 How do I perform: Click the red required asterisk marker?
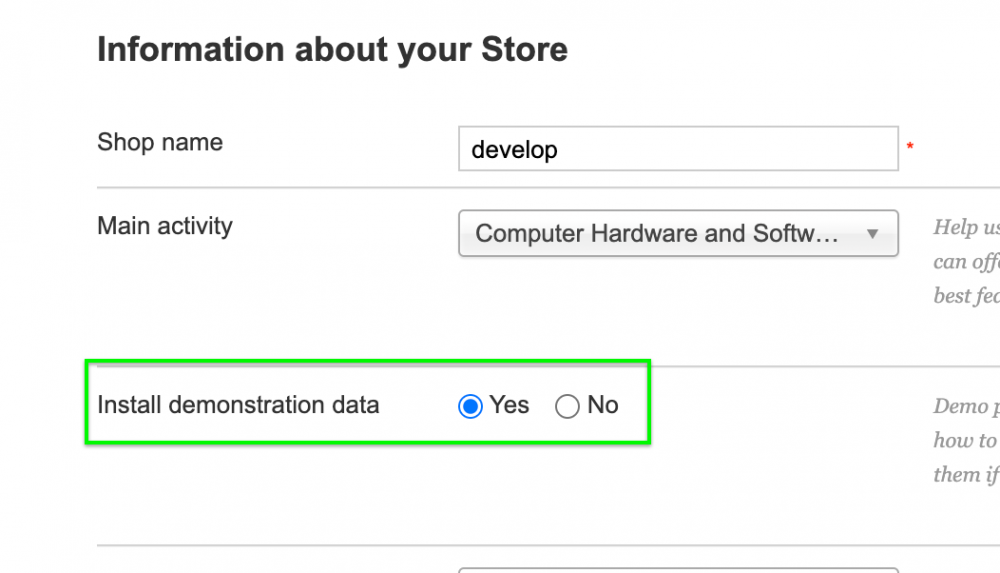click(x=910, y=148)
